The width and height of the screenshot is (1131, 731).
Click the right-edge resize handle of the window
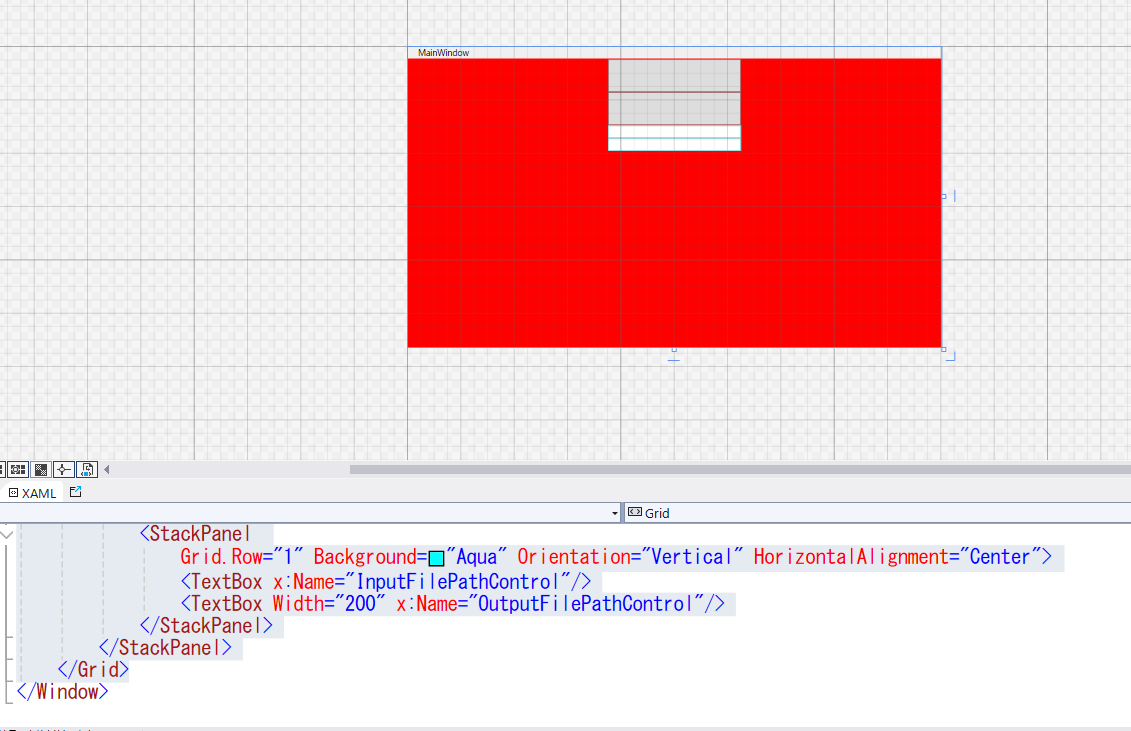(943, 196)
